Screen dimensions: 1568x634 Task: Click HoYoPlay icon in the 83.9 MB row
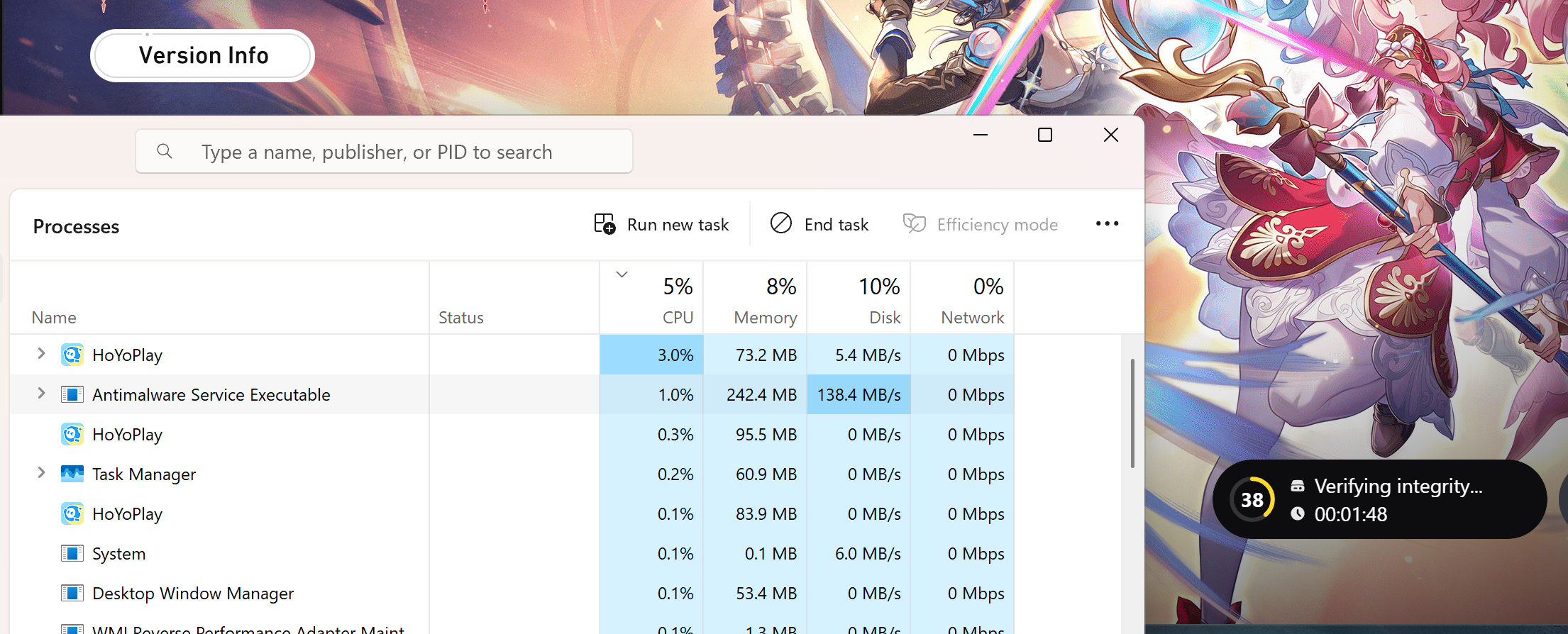pyautogui.click(x=72, y=513)
